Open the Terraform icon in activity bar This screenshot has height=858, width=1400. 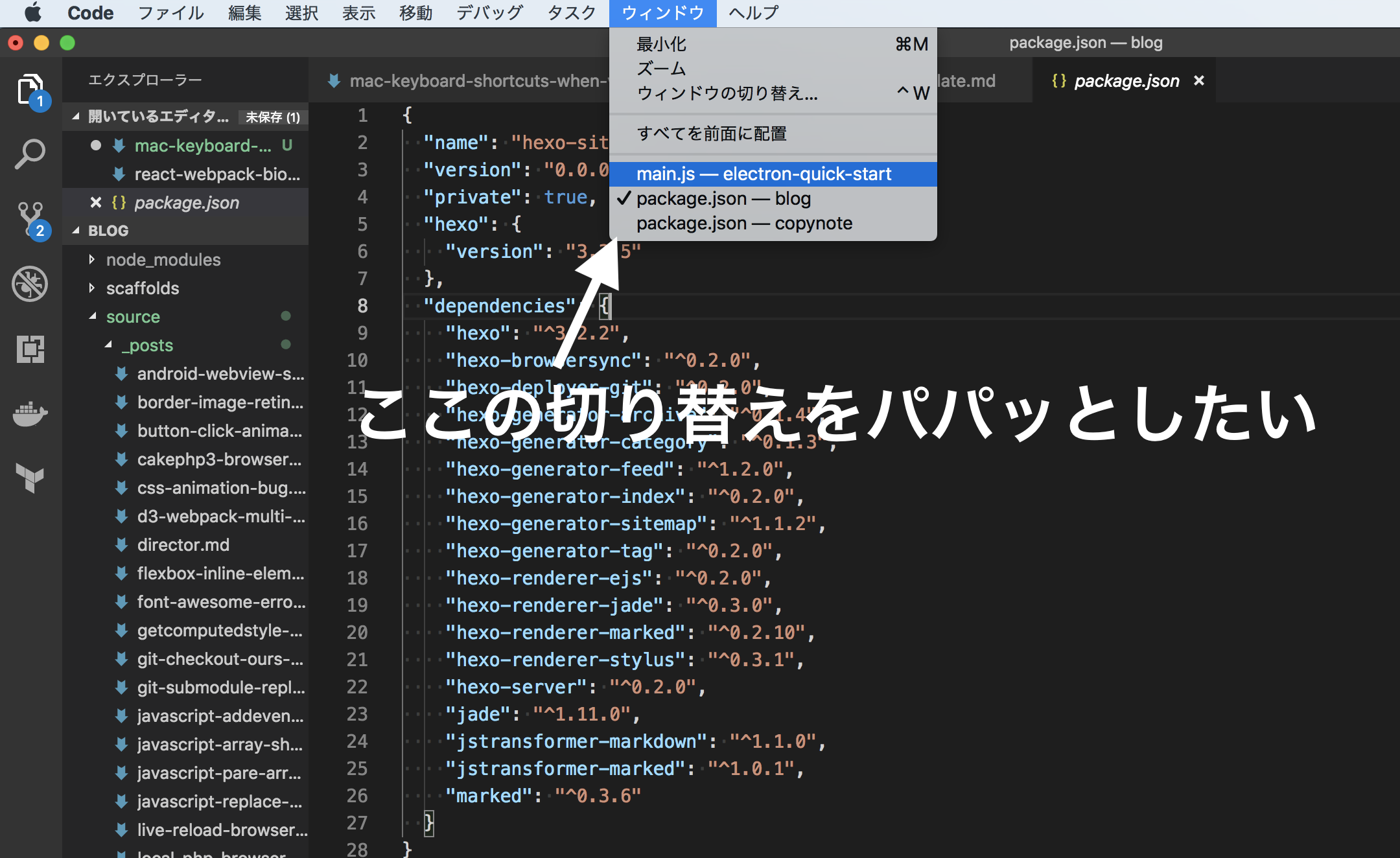click(30, 478)
